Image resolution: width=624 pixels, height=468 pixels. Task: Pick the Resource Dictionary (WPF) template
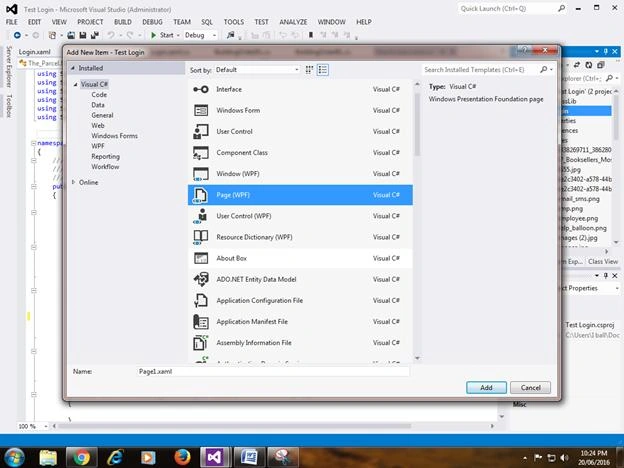(x=300, y=237)
